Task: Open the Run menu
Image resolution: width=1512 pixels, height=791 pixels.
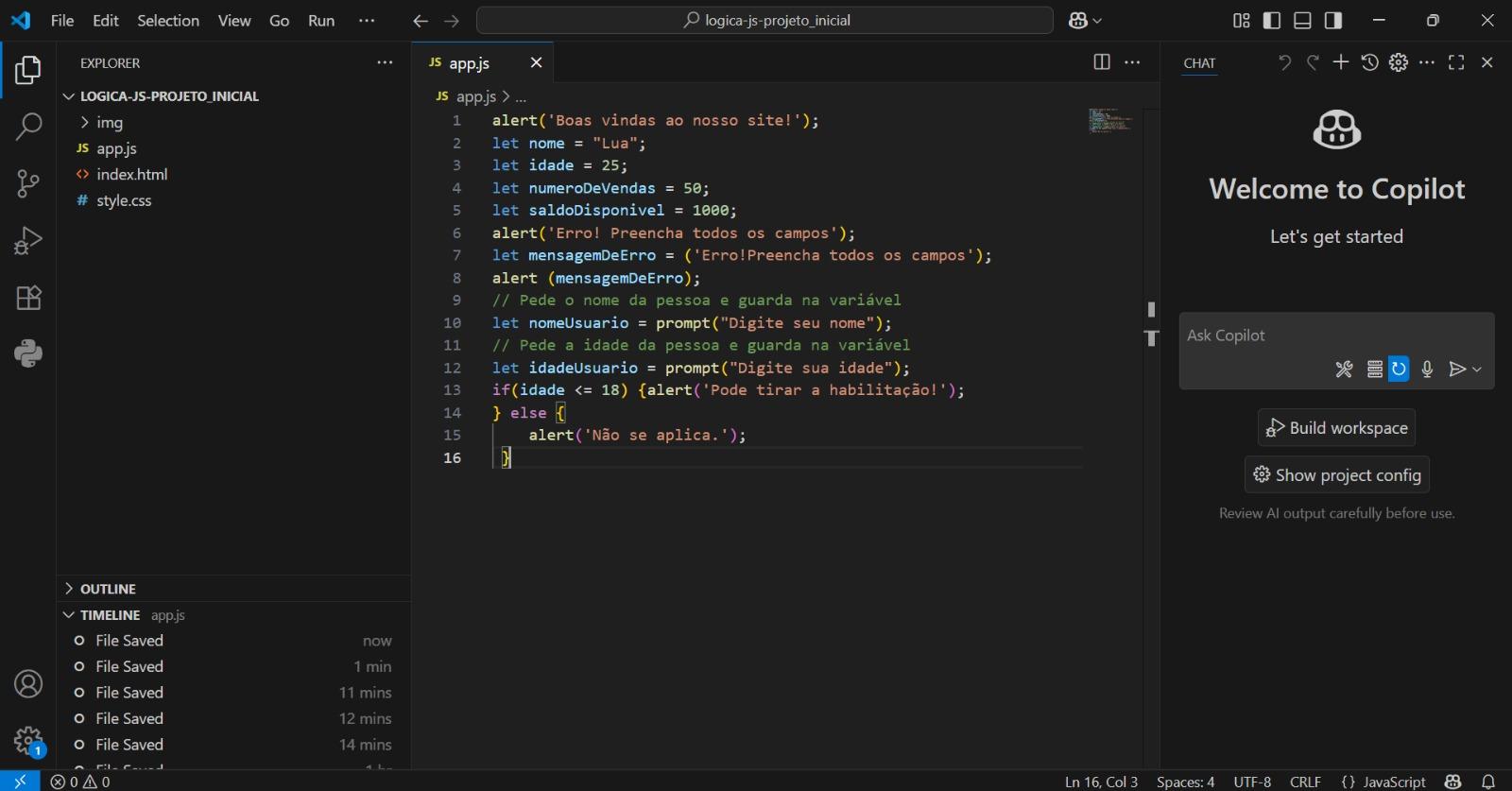Action: (321, 21)
